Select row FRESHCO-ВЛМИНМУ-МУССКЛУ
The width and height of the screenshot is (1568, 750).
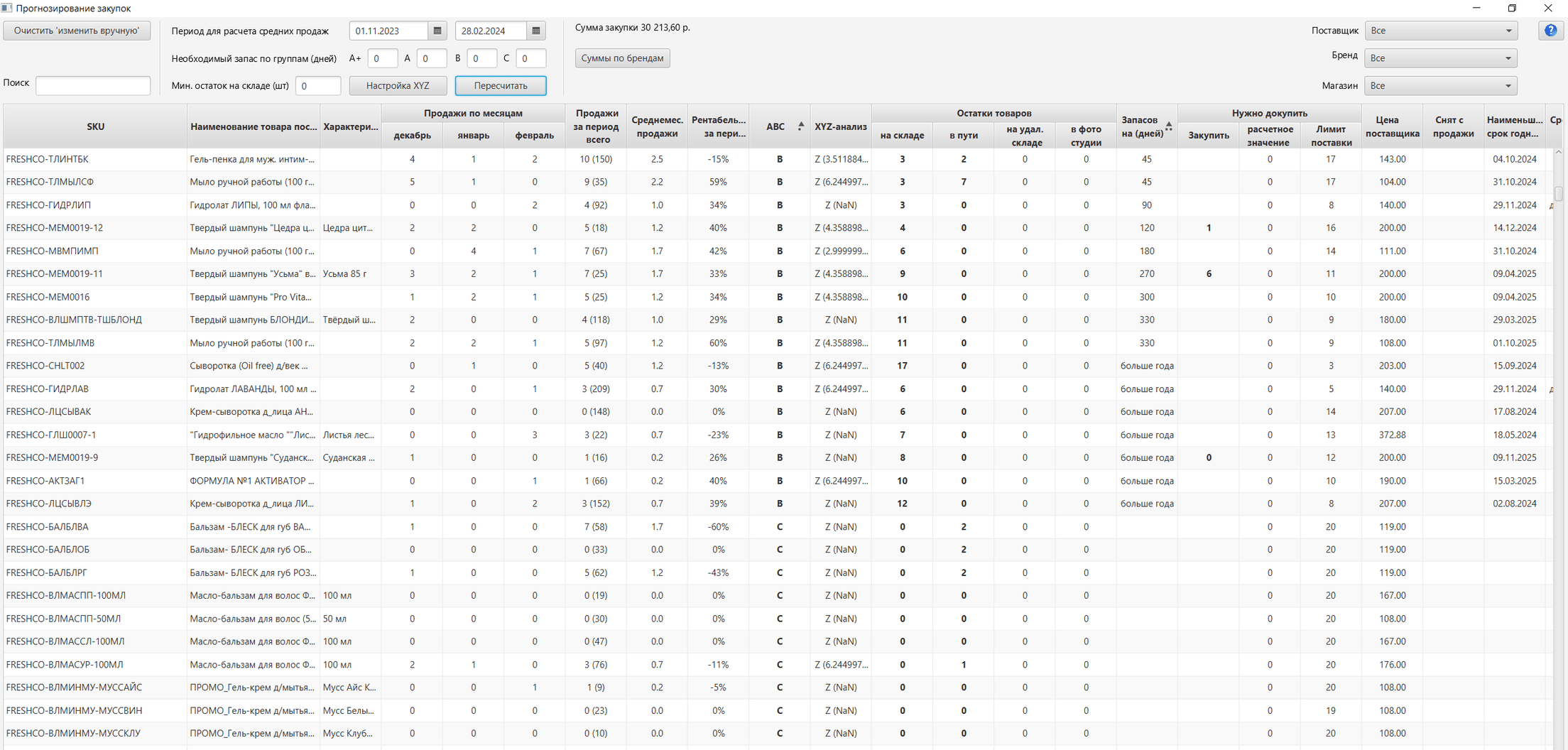(x=779, y=733)
